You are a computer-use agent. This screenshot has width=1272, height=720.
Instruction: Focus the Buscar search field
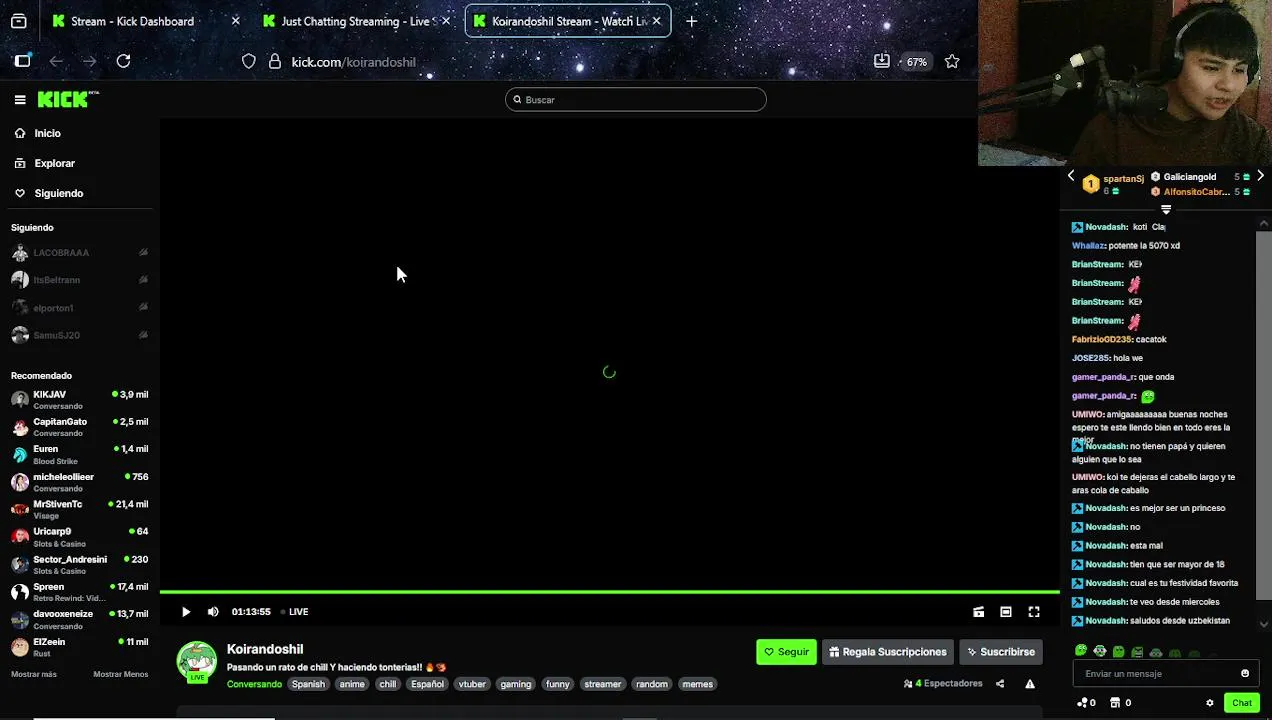(x=636, y=100)
